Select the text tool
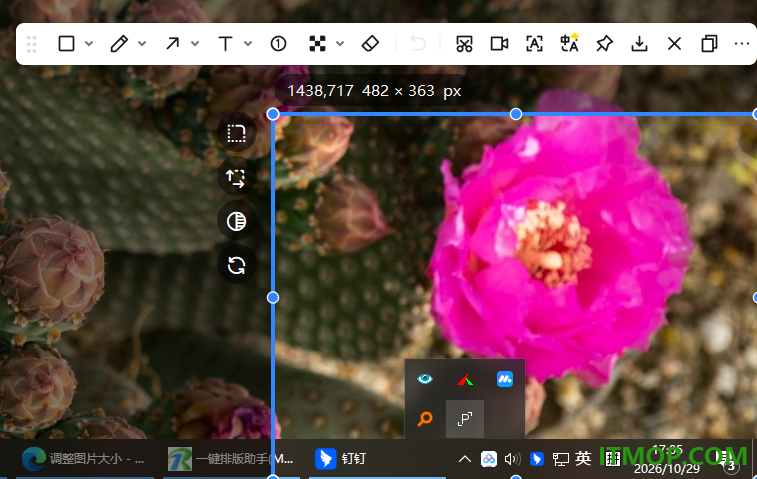 (225, 44)
